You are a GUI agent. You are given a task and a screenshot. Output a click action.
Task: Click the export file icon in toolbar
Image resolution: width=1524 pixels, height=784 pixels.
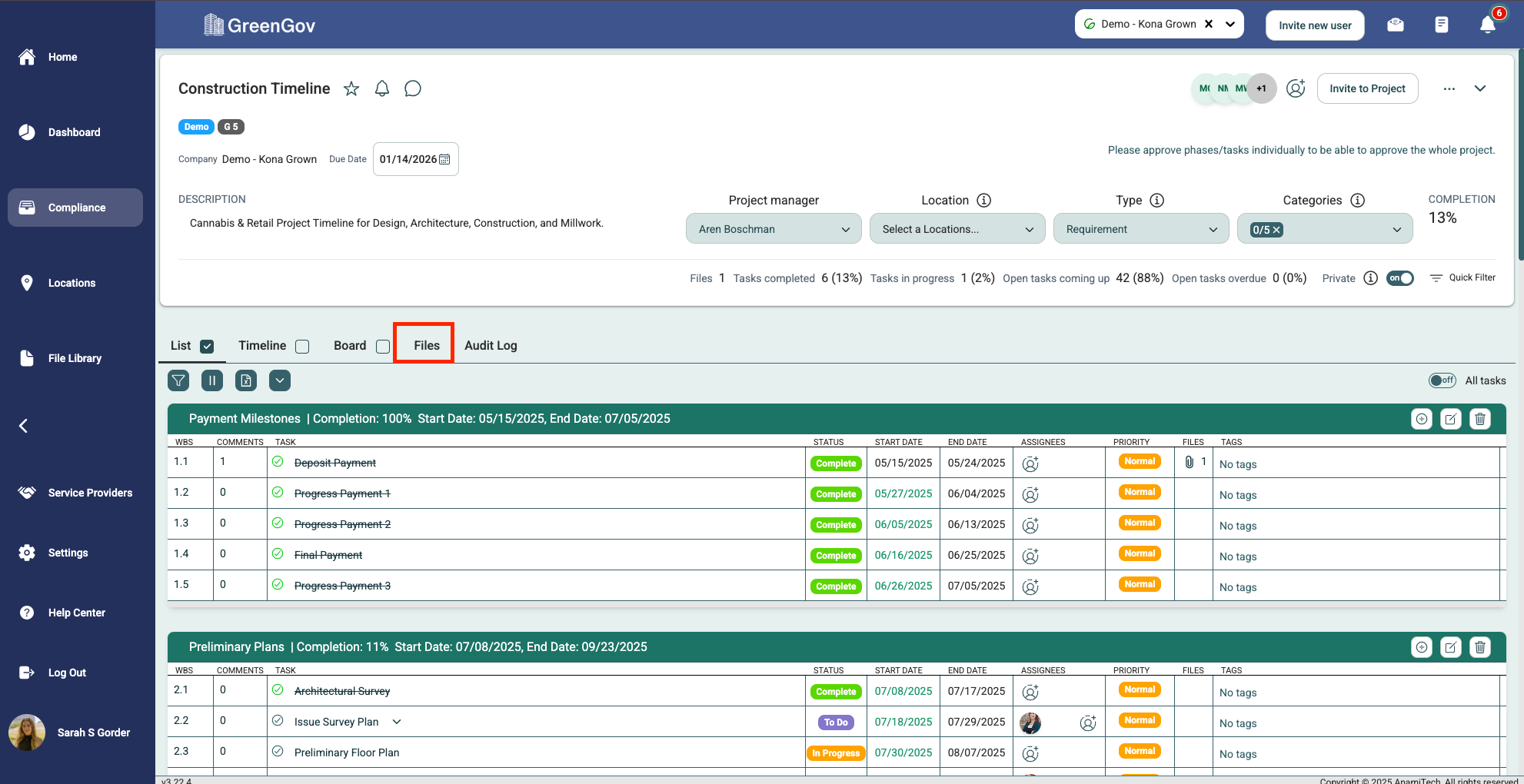(246, 380)
